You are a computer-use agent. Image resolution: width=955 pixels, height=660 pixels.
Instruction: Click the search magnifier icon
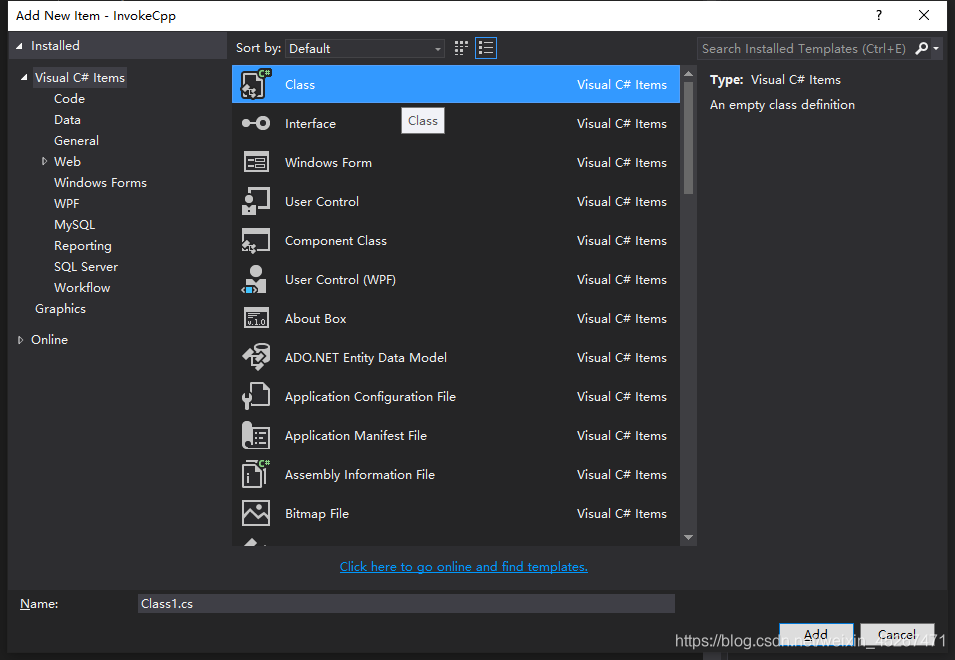[x=922, y=48]
